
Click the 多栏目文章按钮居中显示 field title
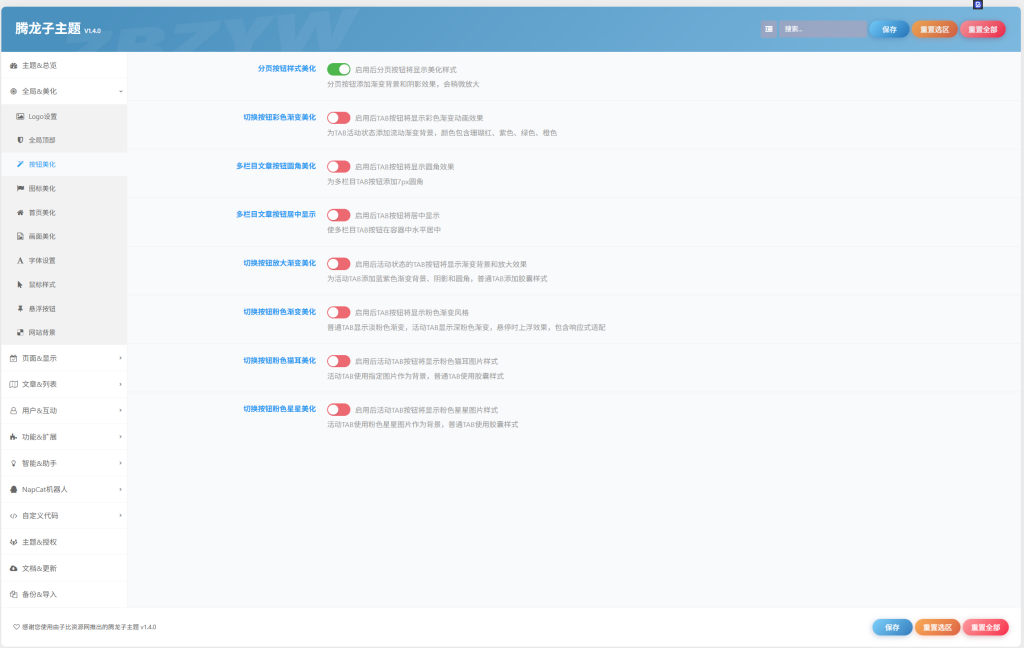tap(276, 214)
